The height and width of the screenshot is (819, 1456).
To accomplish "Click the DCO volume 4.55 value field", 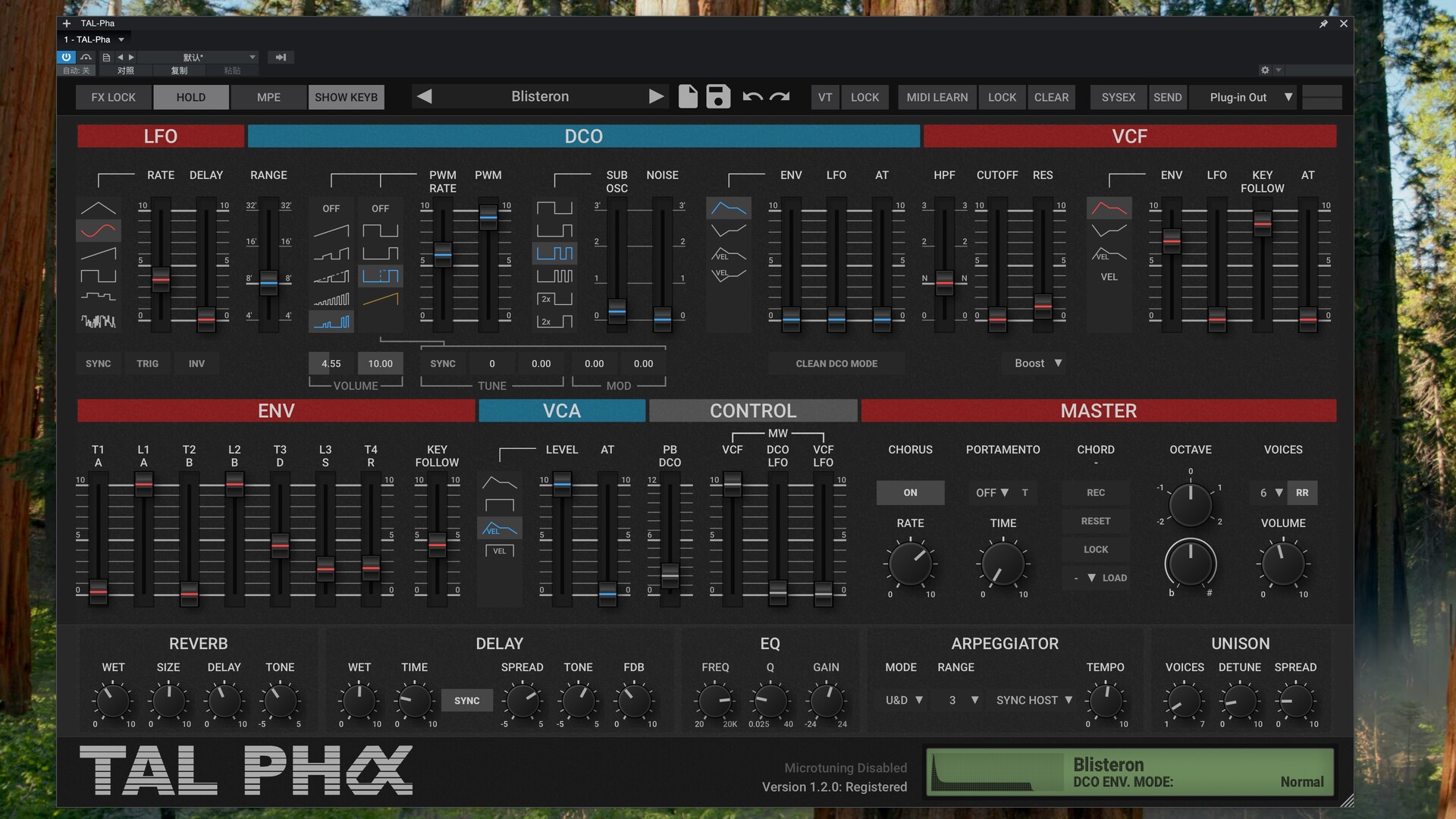I will pos(331,363).
